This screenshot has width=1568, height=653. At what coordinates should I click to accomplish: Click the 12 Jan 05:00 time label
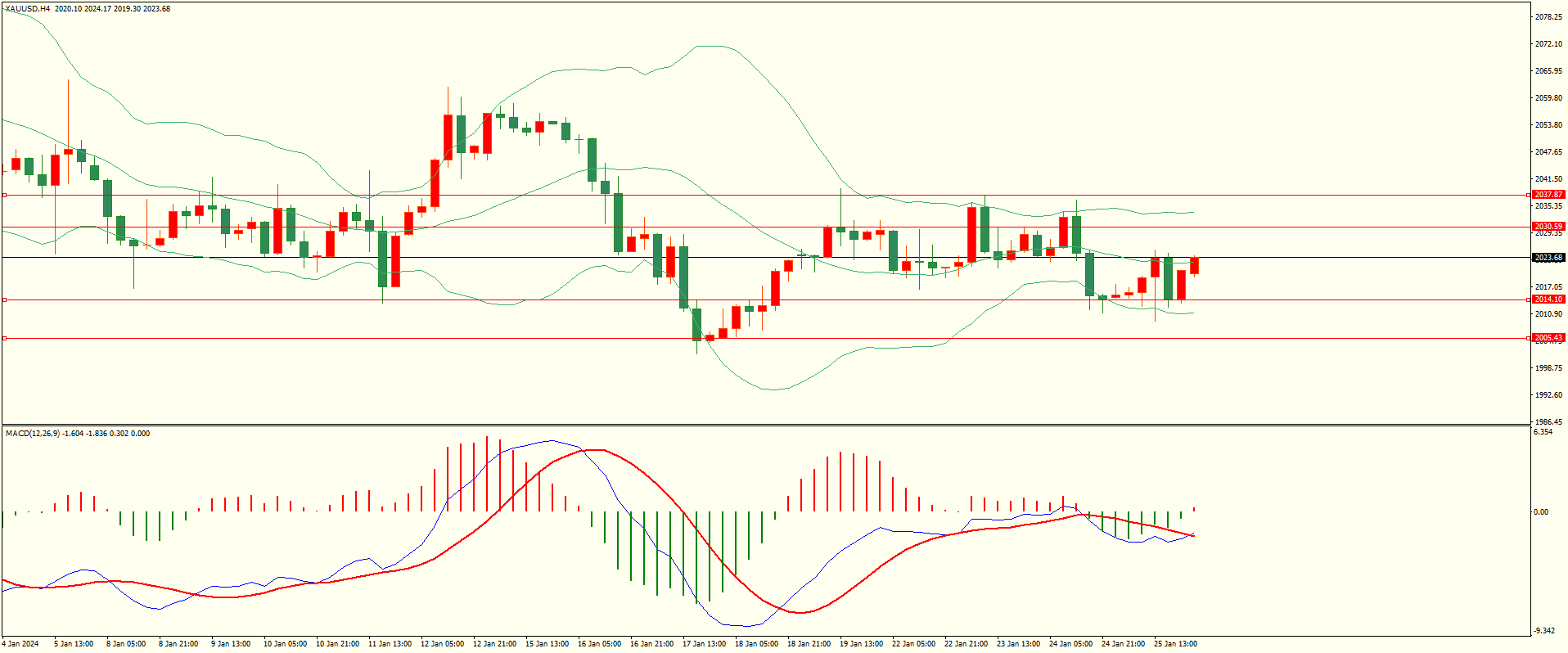[x=442, y=644]
